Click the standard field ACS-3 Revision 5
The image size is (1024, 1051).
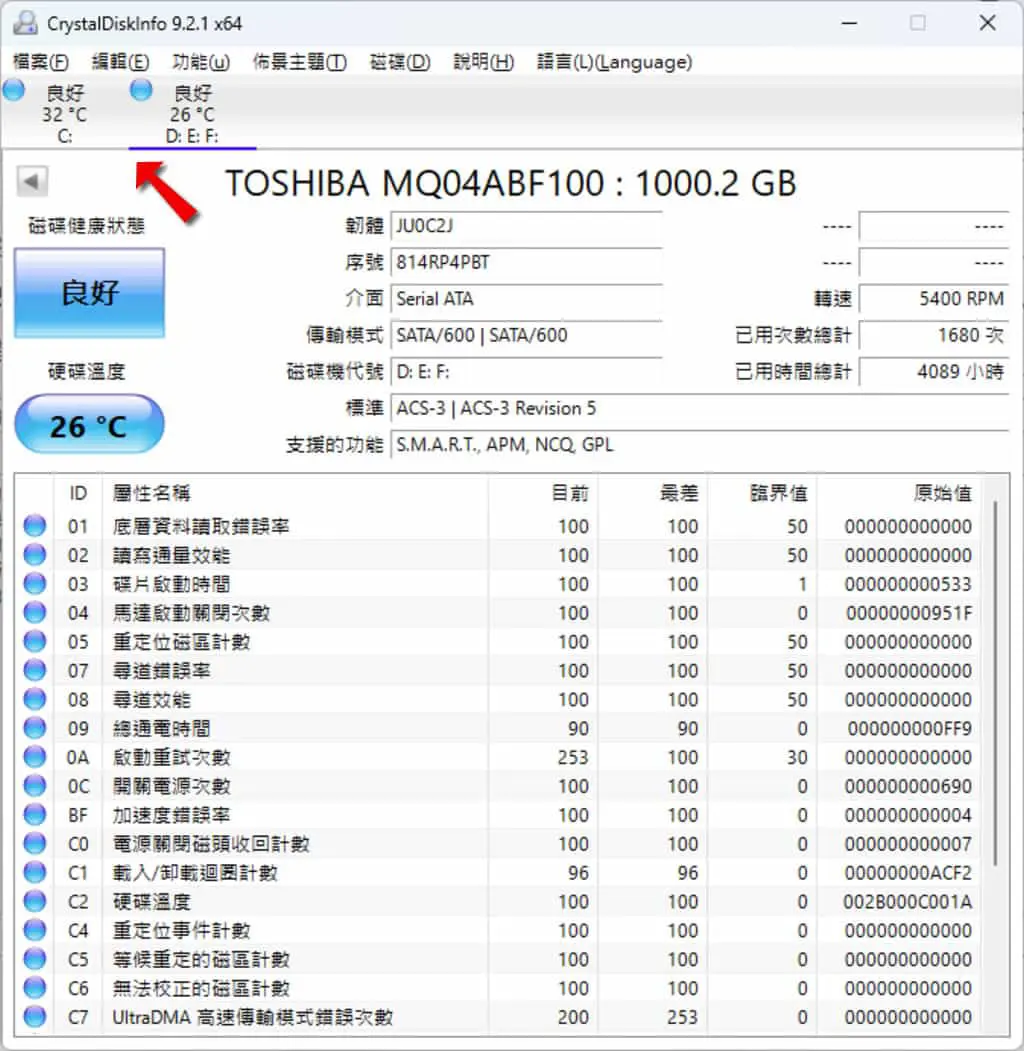[700, 408]
